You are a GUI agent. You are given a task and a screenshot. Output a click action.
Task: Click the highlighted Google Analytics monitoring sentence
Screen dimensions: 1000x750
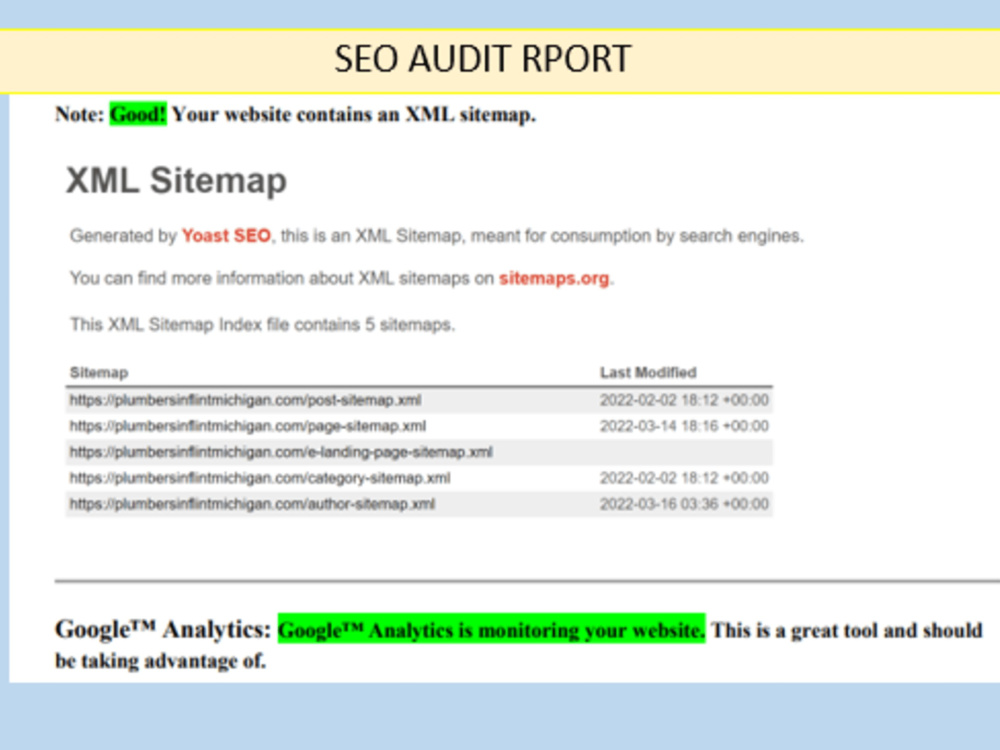492,629
